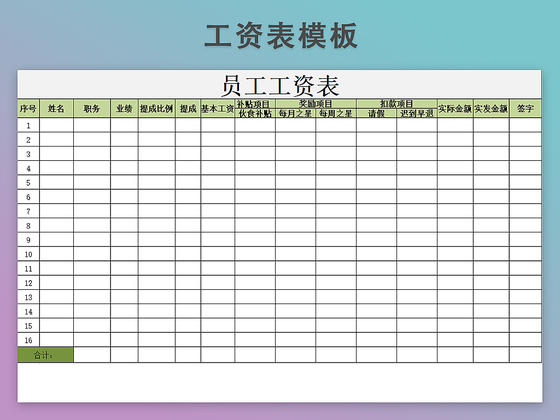Select row number 6 cell

[29, 196]
